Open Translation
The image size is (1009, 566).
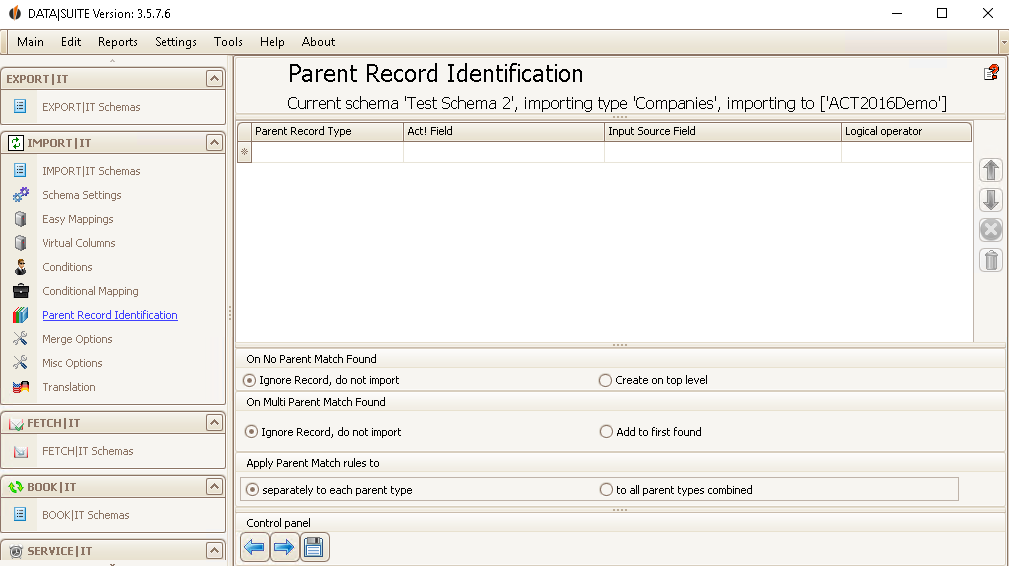pyautogui.click(x=69, y=387)
